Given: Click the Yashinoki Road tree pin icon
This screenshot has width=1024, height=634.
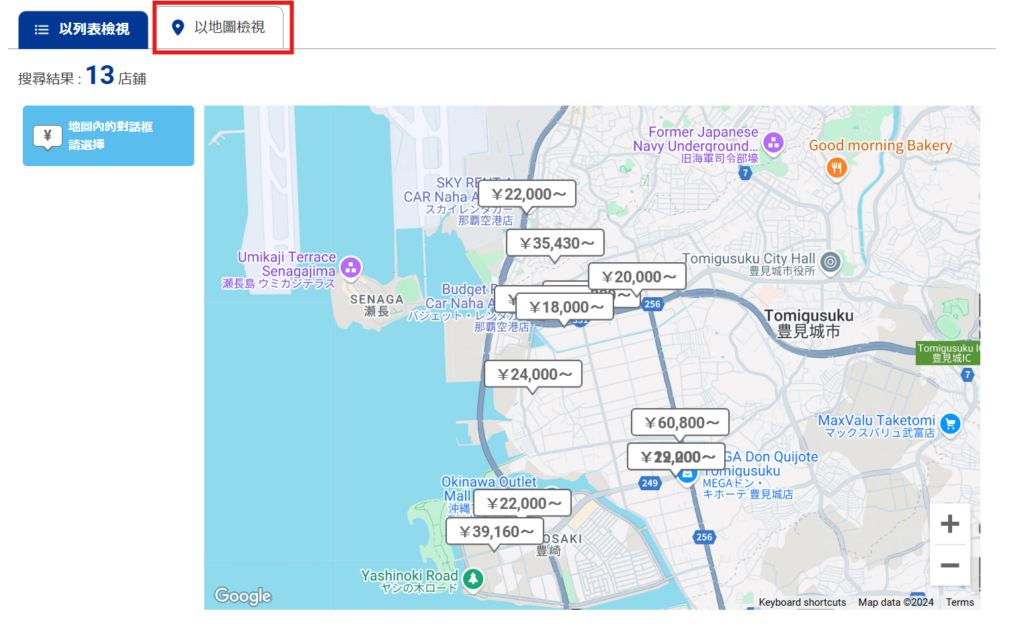Looking at the screenshot, I should 473,579.
